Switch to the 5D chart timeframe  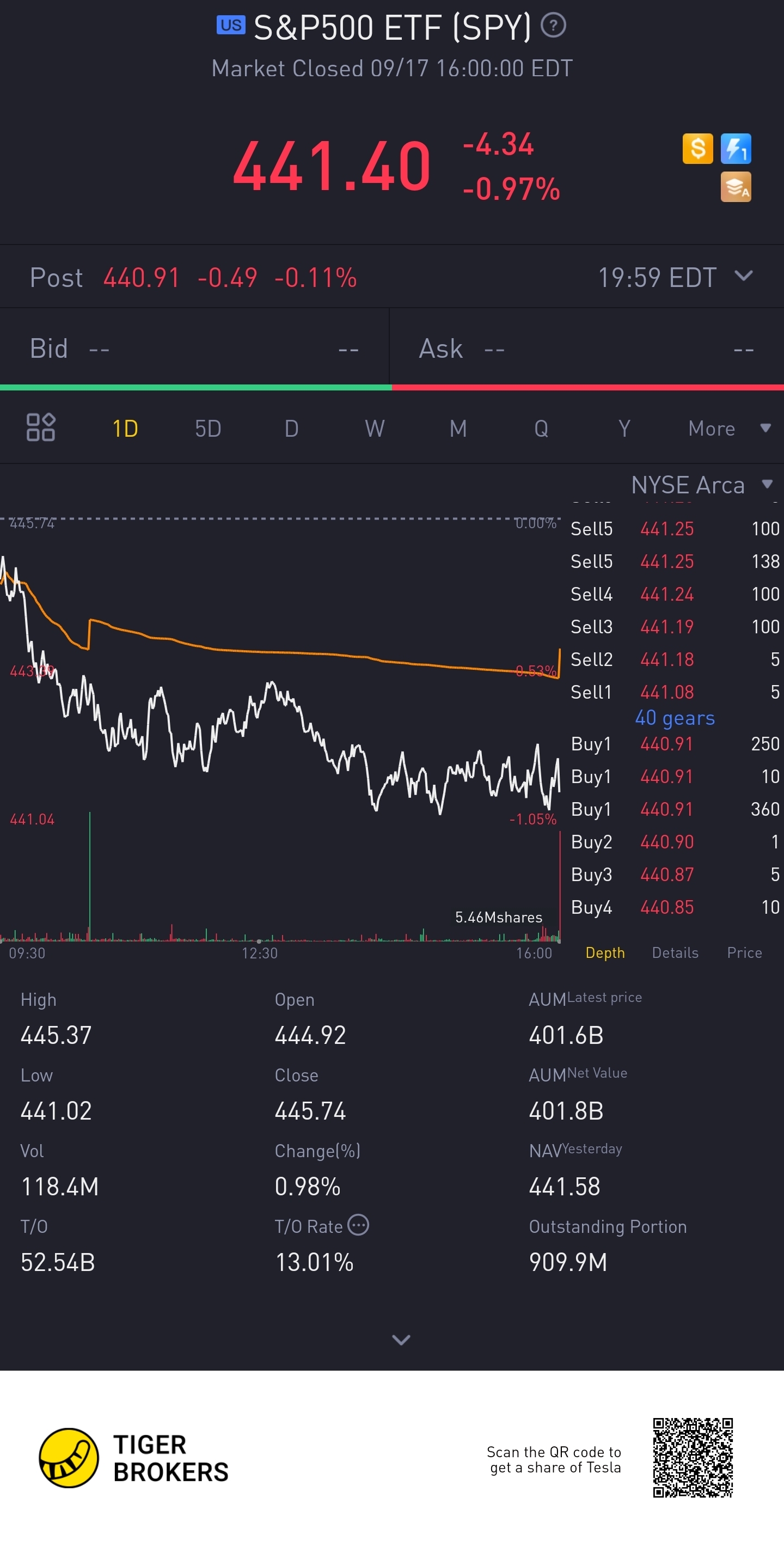(x=208, y=429)
